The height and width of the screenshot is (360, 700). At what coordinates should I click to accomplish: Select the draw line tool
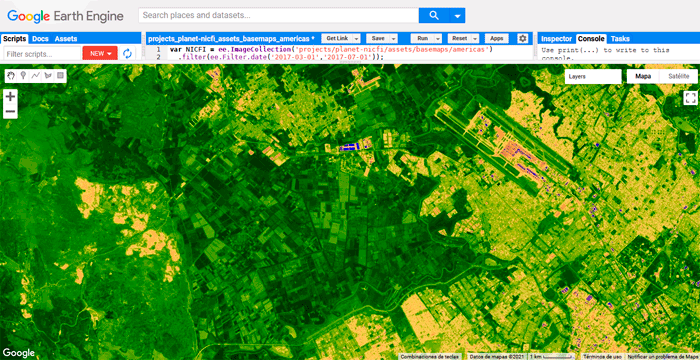coord(36,76)
